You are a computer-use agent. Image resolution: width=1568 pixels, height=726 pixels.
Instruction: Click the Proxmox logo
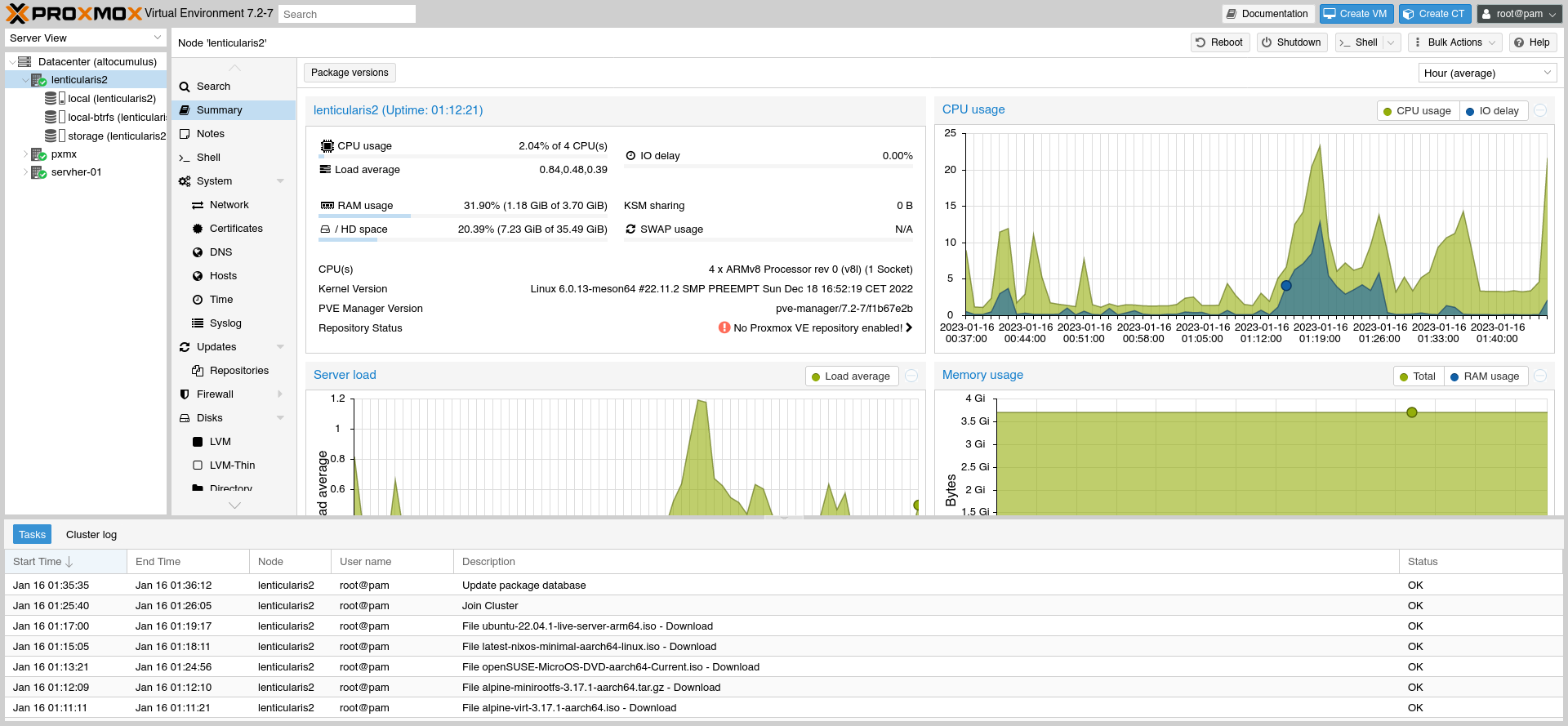pyautogui.click(x=73, y=14)
